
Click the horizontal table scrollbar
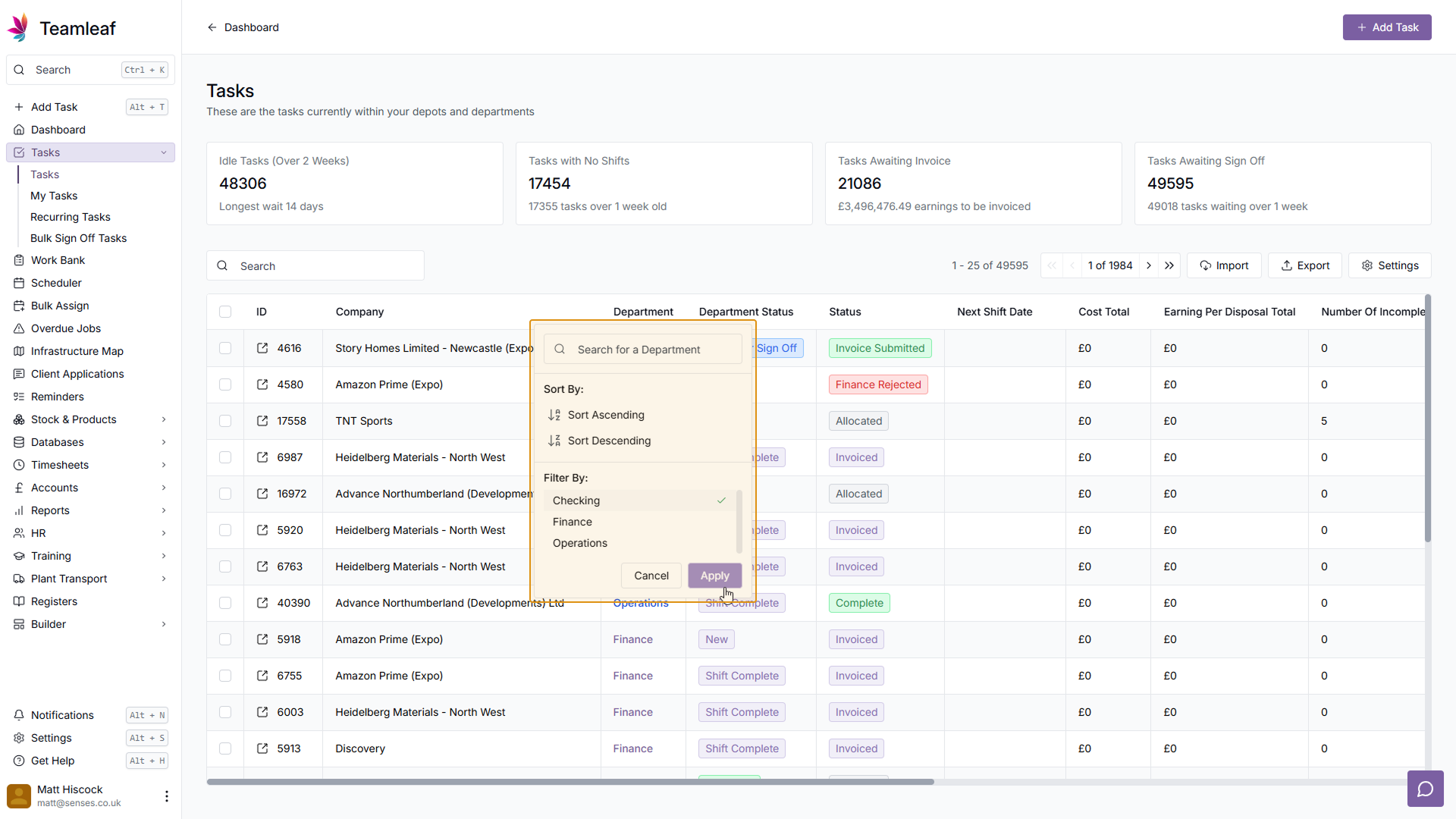click(x=570, y=782)
